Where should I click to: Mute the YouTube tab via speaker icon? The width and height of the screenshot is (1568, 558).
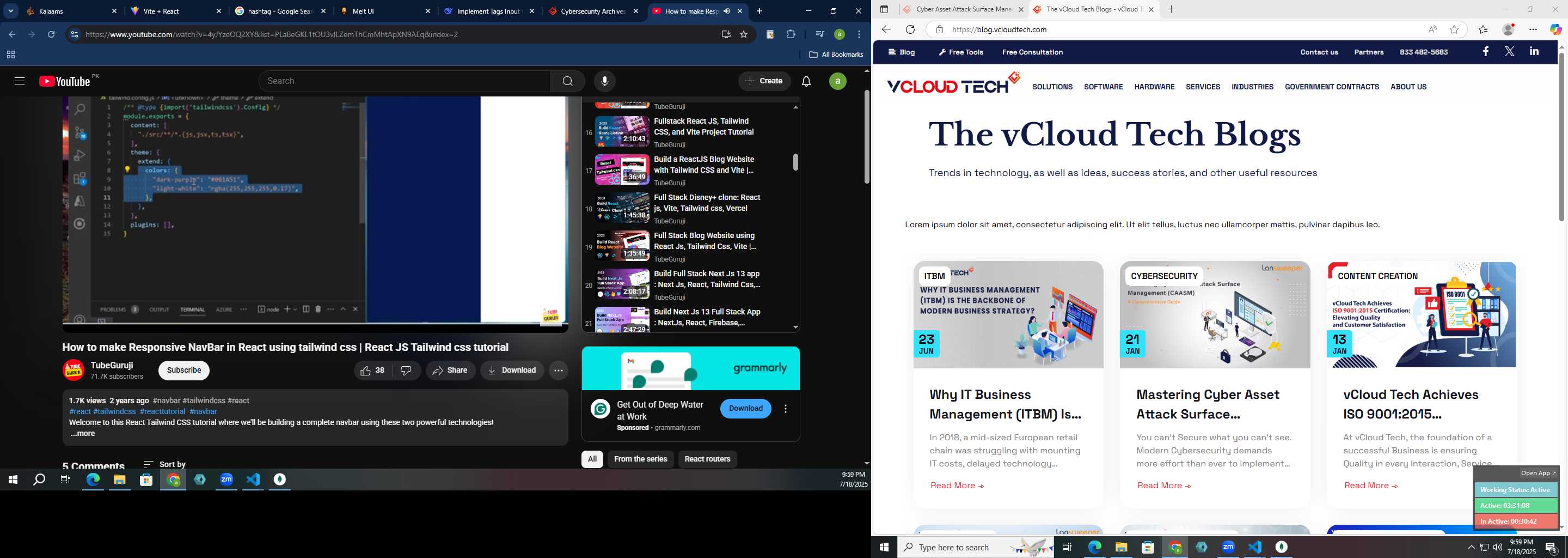tap(726, 11)
